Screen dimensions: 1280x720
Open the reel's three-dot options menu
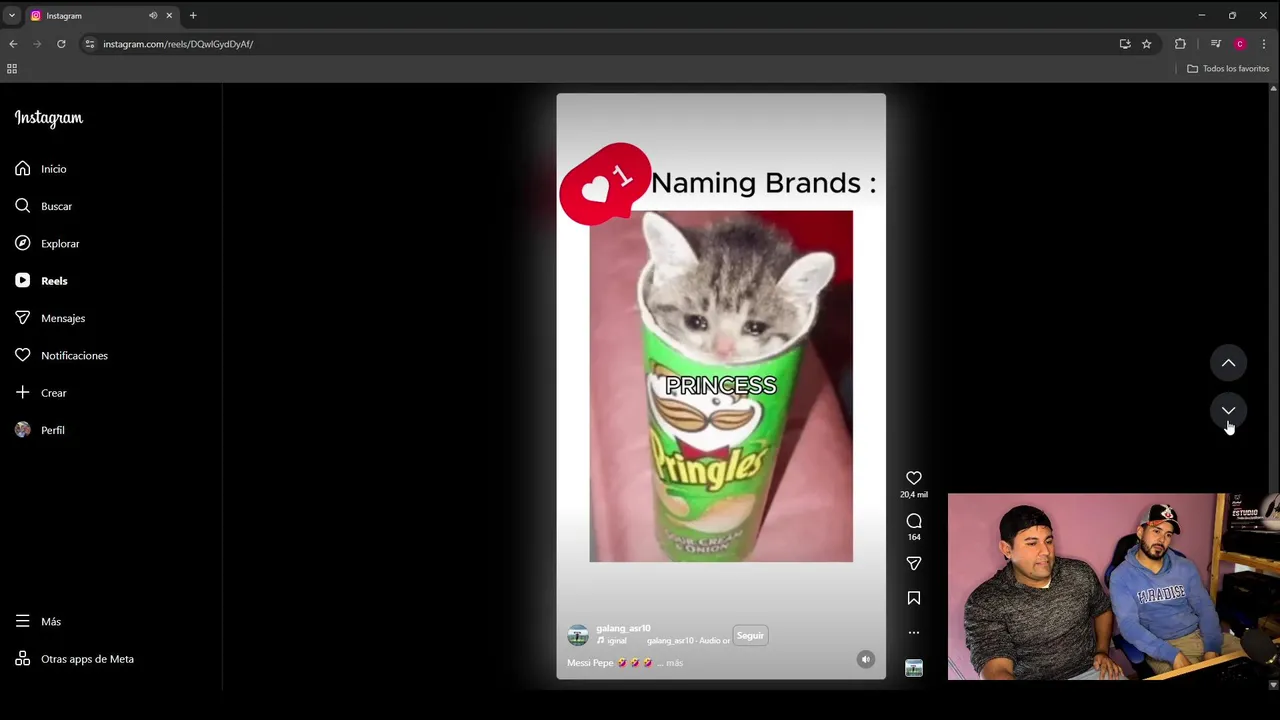tap(914, 632)
